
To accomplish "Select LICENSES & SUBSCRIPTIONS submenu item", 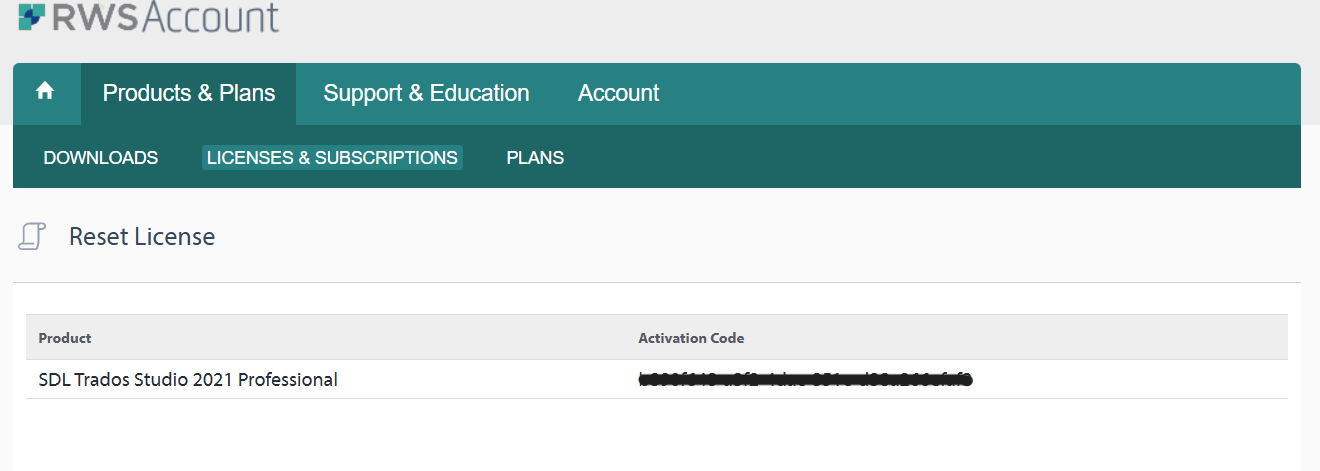I will [x=332, y=158].
